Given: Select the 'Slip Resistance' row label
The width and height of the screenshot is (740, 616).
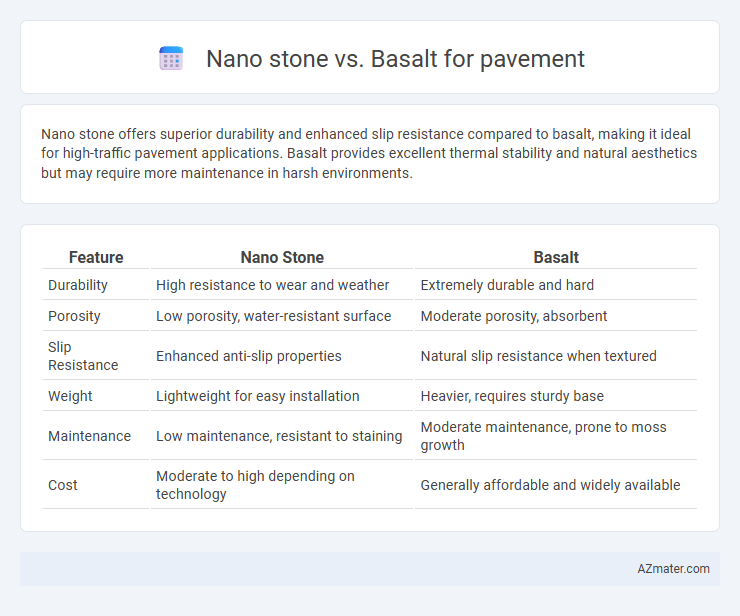Looking at the screenshot, I should coord(83,356).
